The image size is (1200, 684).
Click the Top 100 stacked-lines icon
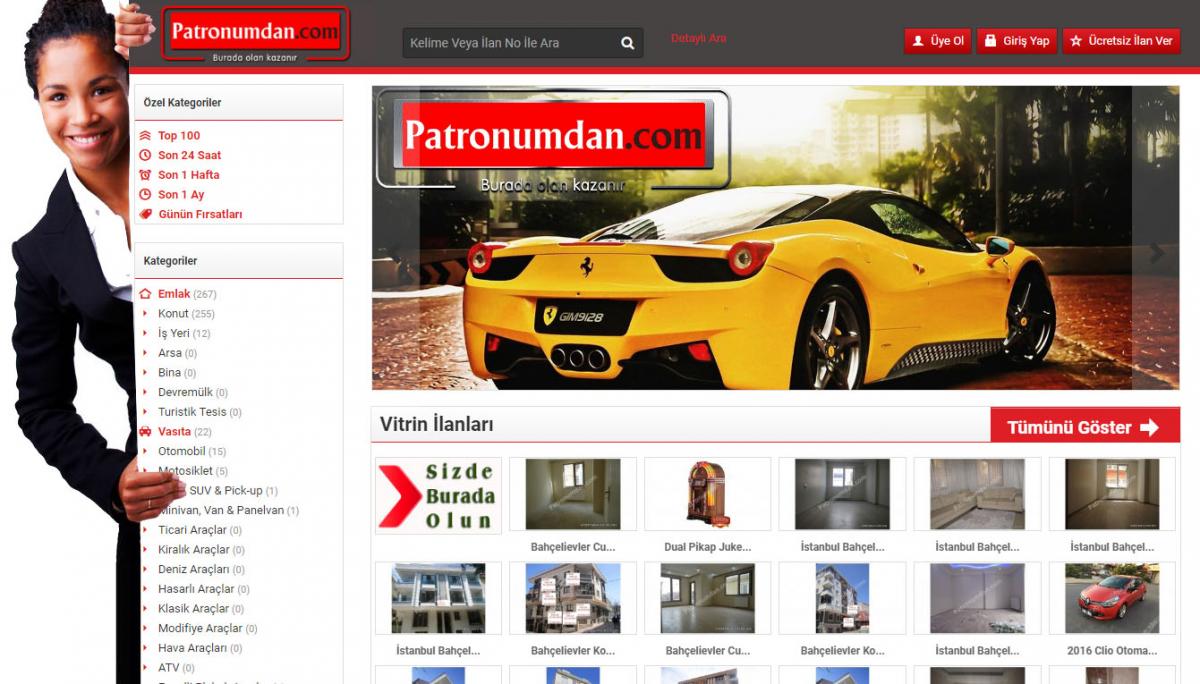click(x=145, y=136)
